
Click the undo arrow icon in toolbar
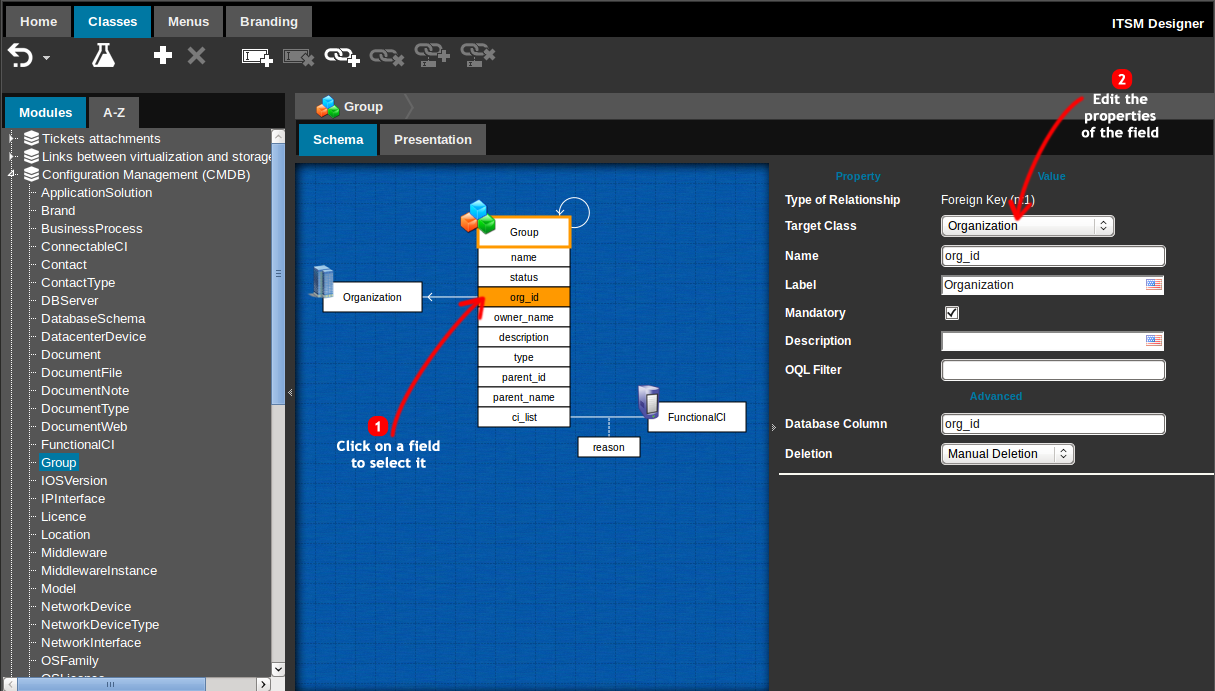[x=20, y=55]
